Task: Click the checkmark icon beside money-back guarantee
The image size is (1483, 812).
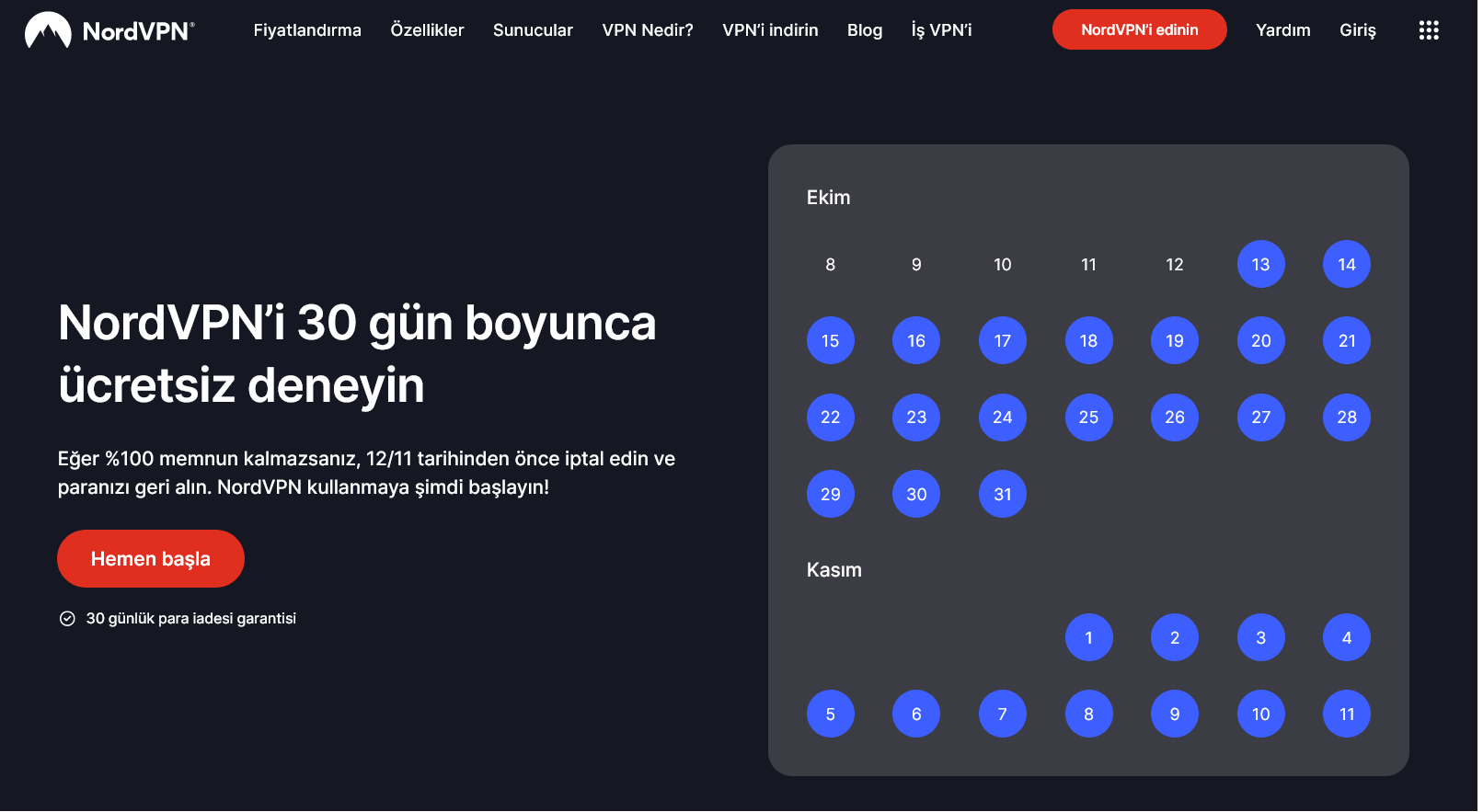Action: [67, 619]
